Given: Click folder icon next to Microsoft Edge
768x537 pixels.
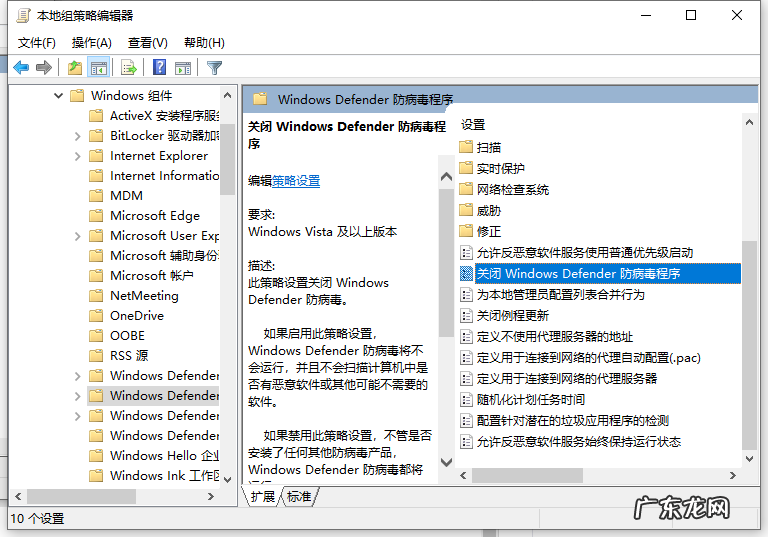Looking at the screenshot, I should click(96, 216).
